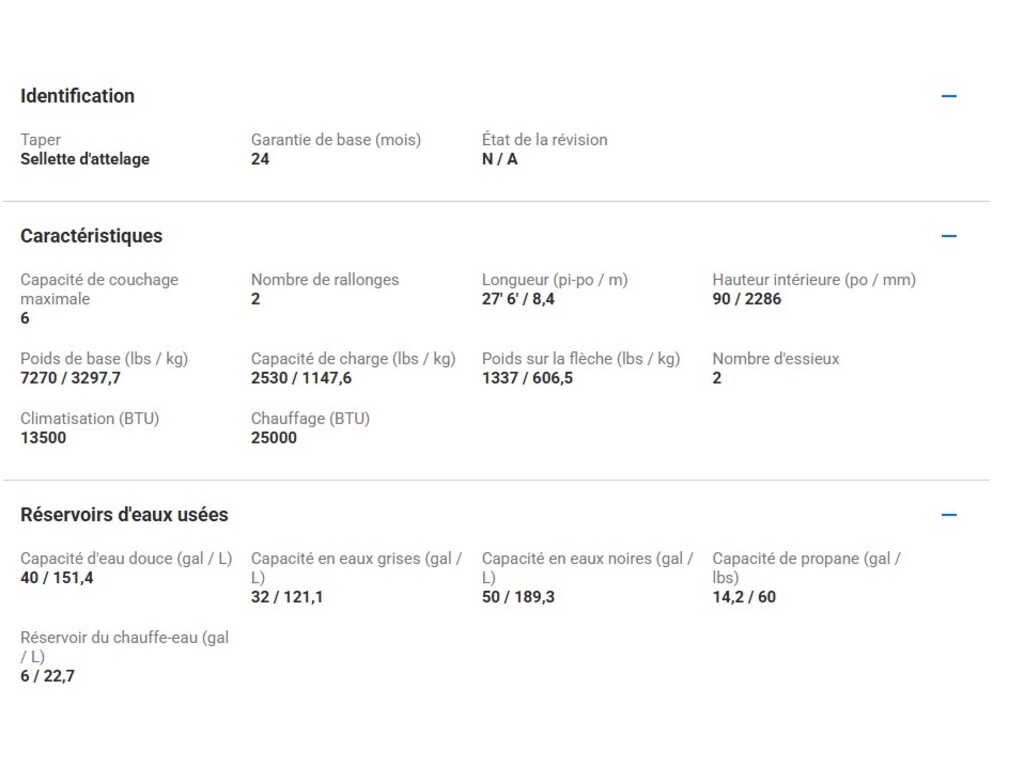Click the Poids sur la flèche label
The width and height of the screenshot is (1024, 768).
pos(581,359)
